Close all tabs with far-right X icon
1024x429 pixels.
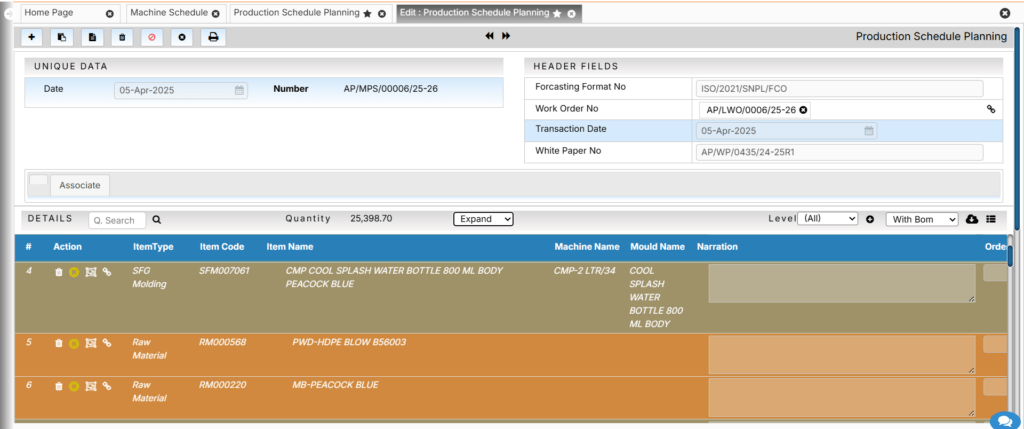[x=1005, y=13]
